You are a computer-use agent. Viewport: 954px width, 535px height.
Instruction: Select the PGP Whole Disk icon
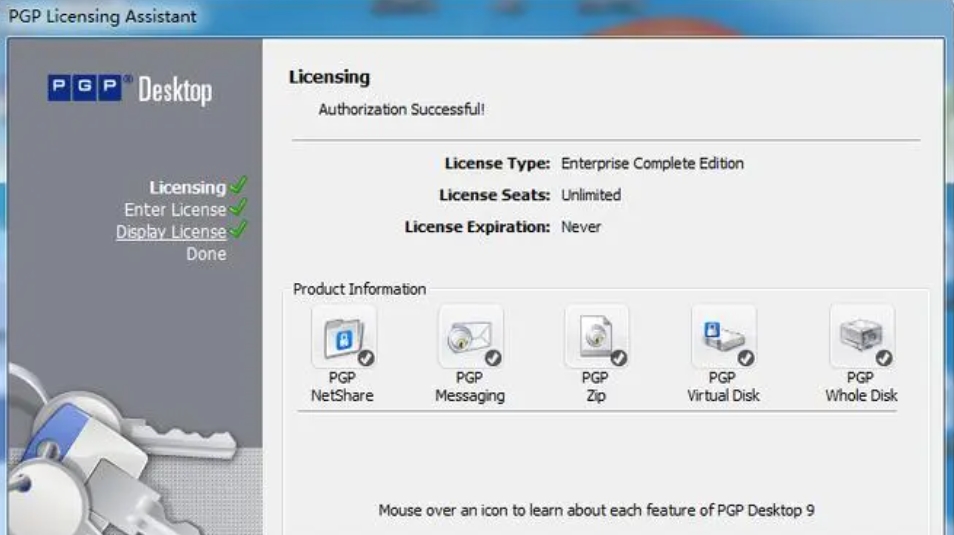pyautogui.click(x=862, y=337)
